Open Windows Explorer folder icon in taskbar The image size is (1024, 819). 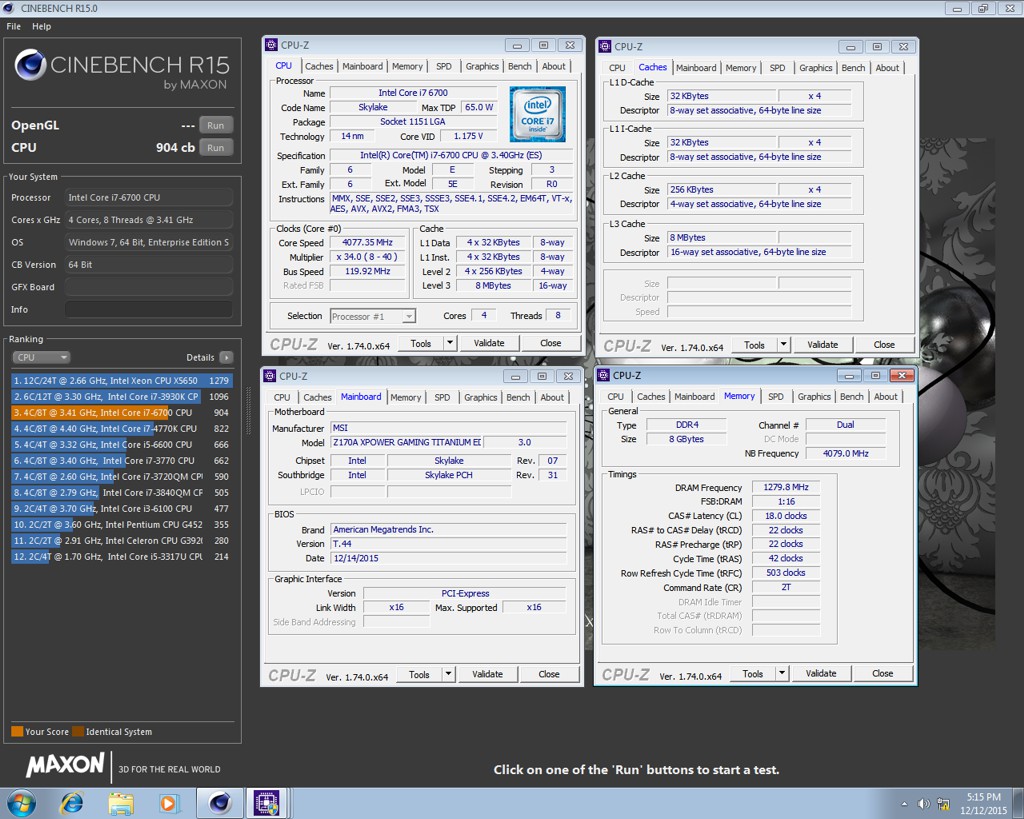121,803
